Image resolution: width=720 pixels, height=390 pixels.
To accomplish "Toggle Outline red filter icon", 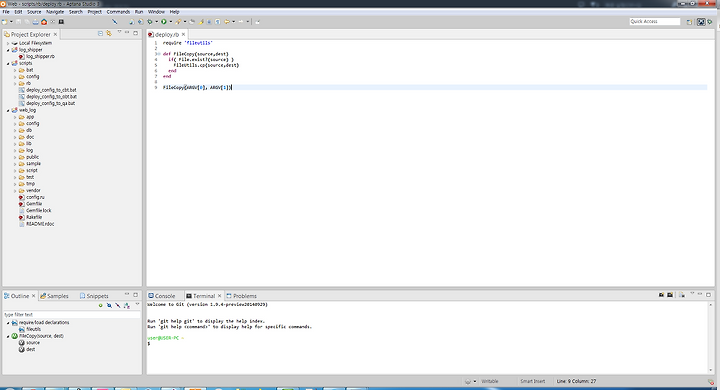I will [x=118, y=305].
